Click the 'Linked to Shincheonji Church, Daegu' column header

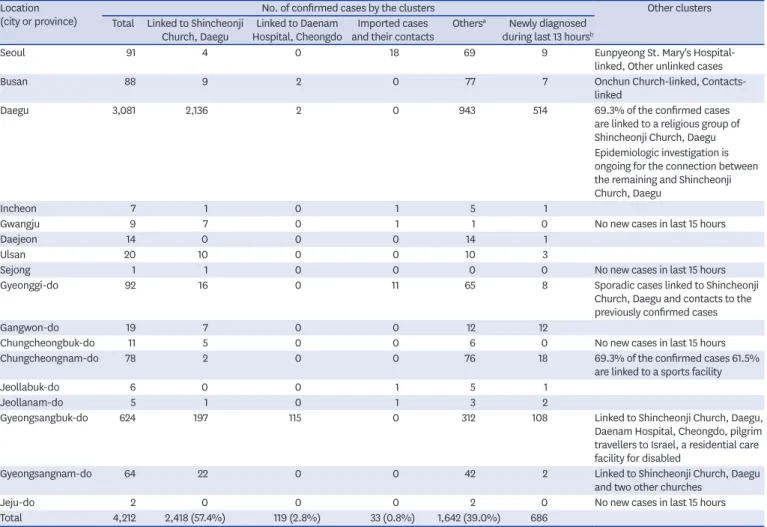[x=195, y=30]
